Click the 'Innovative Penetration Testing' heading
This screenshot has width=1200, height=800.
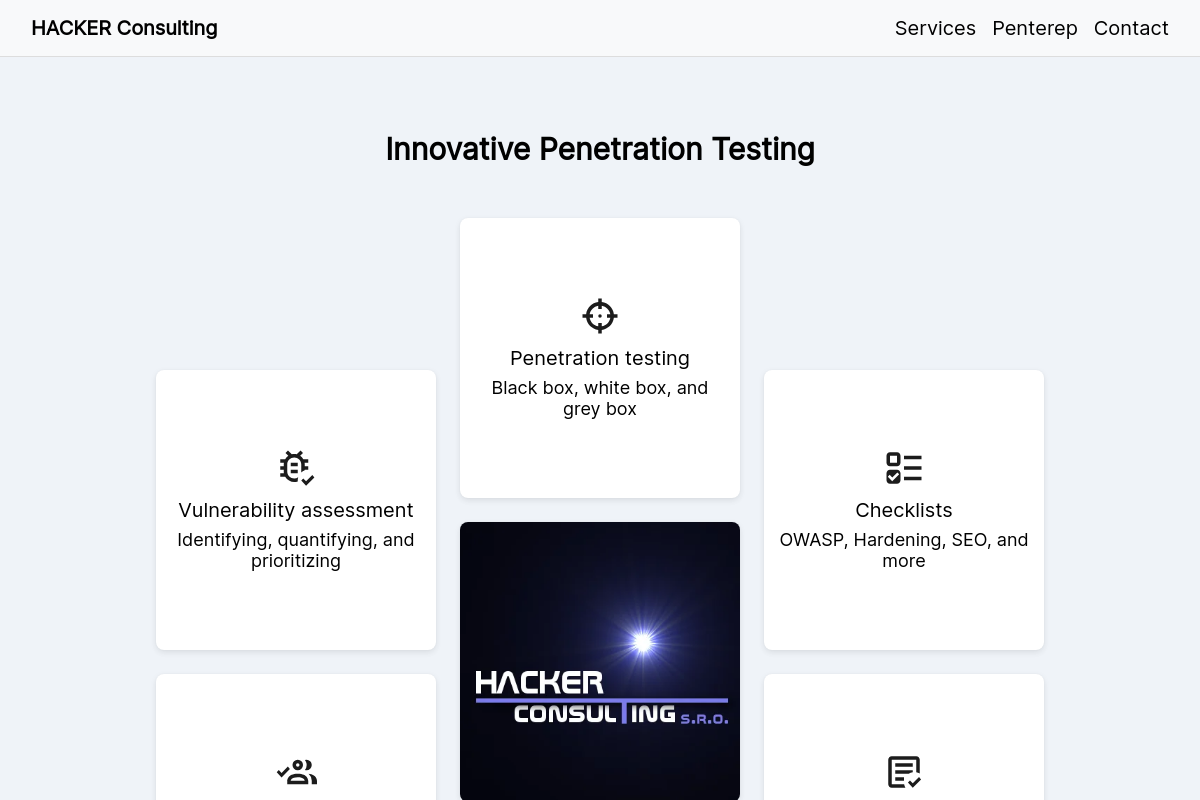(600, 149)
